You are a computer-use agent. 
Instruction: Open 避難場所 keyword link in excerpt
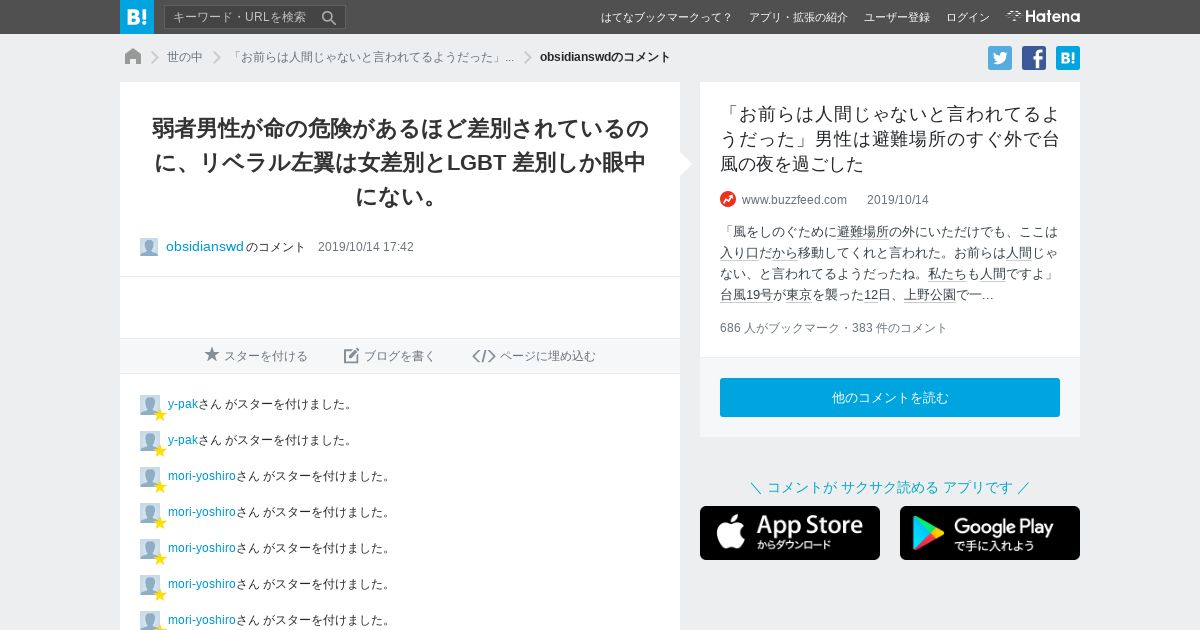(x=863, y=232)
